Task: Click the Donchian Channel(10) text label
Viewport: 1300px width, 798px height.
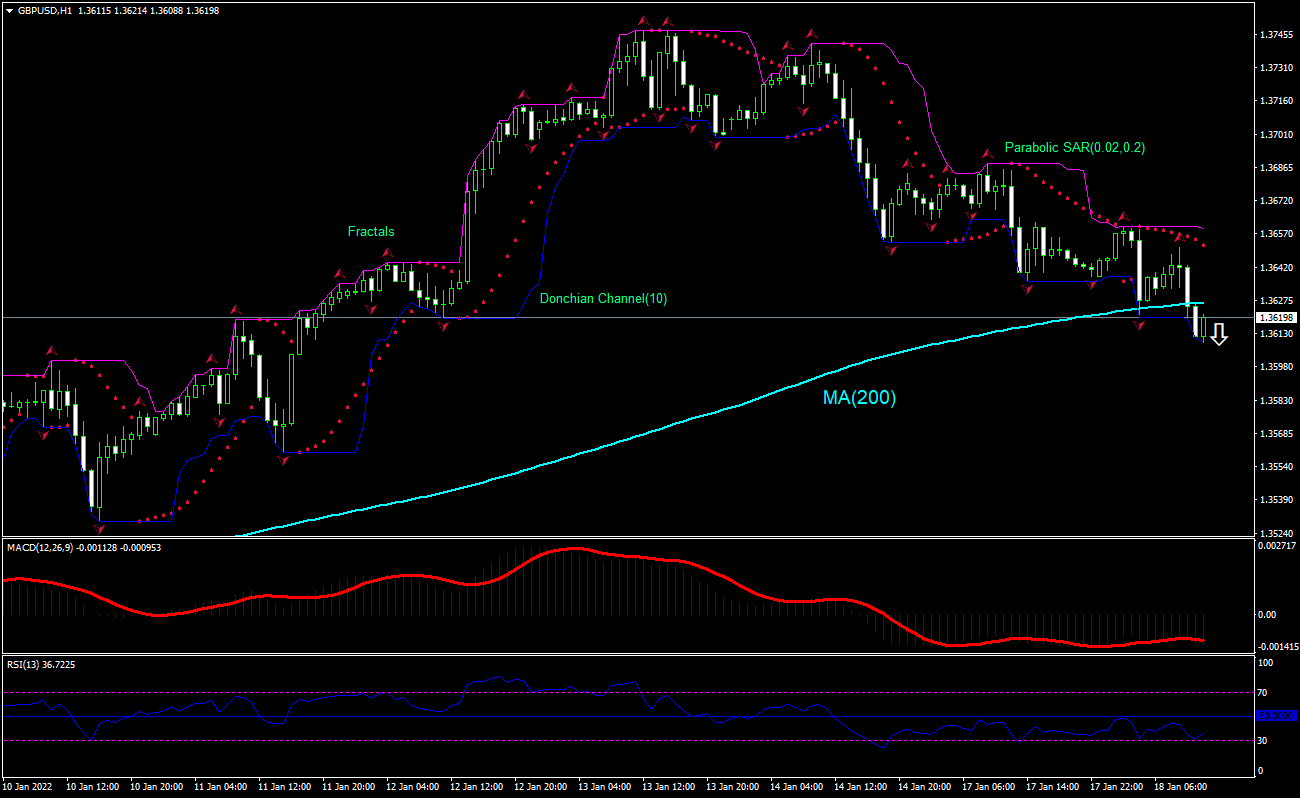Action: (602, 298)
